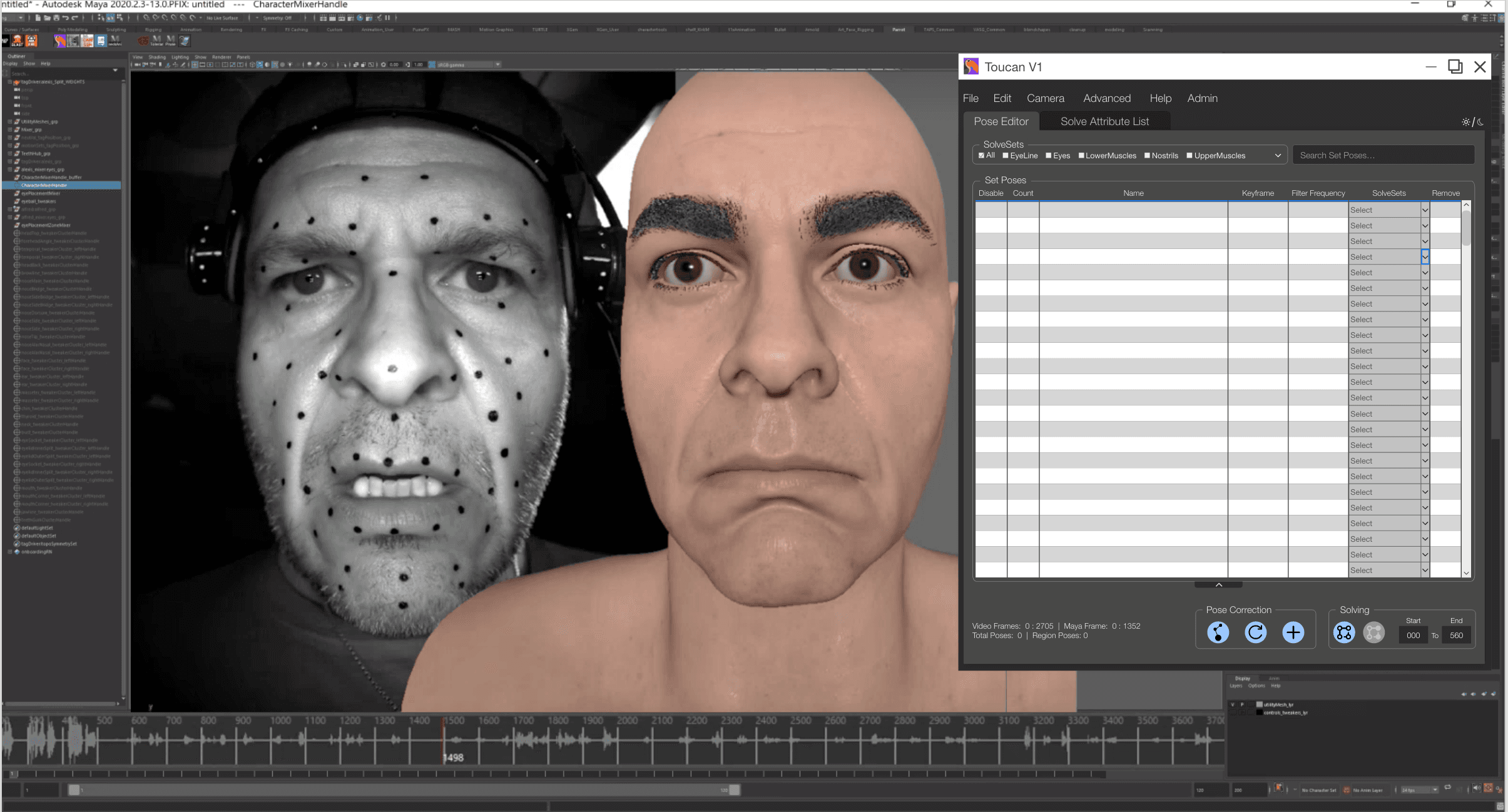Expand the Mixer_grp node in Outliner
Image resolution: width=1508 pixels, height=812 pixels.
pyautogui.click(x=10, y=129)
